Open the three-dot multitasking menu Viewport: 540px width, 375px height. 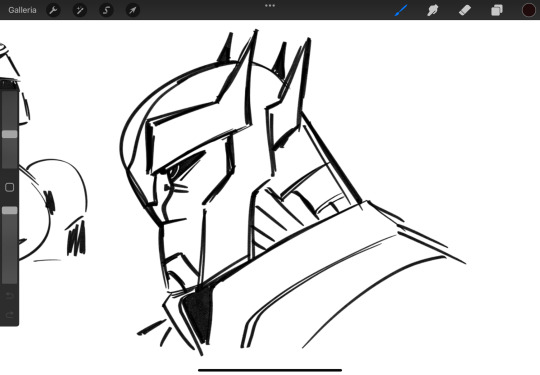270,6
